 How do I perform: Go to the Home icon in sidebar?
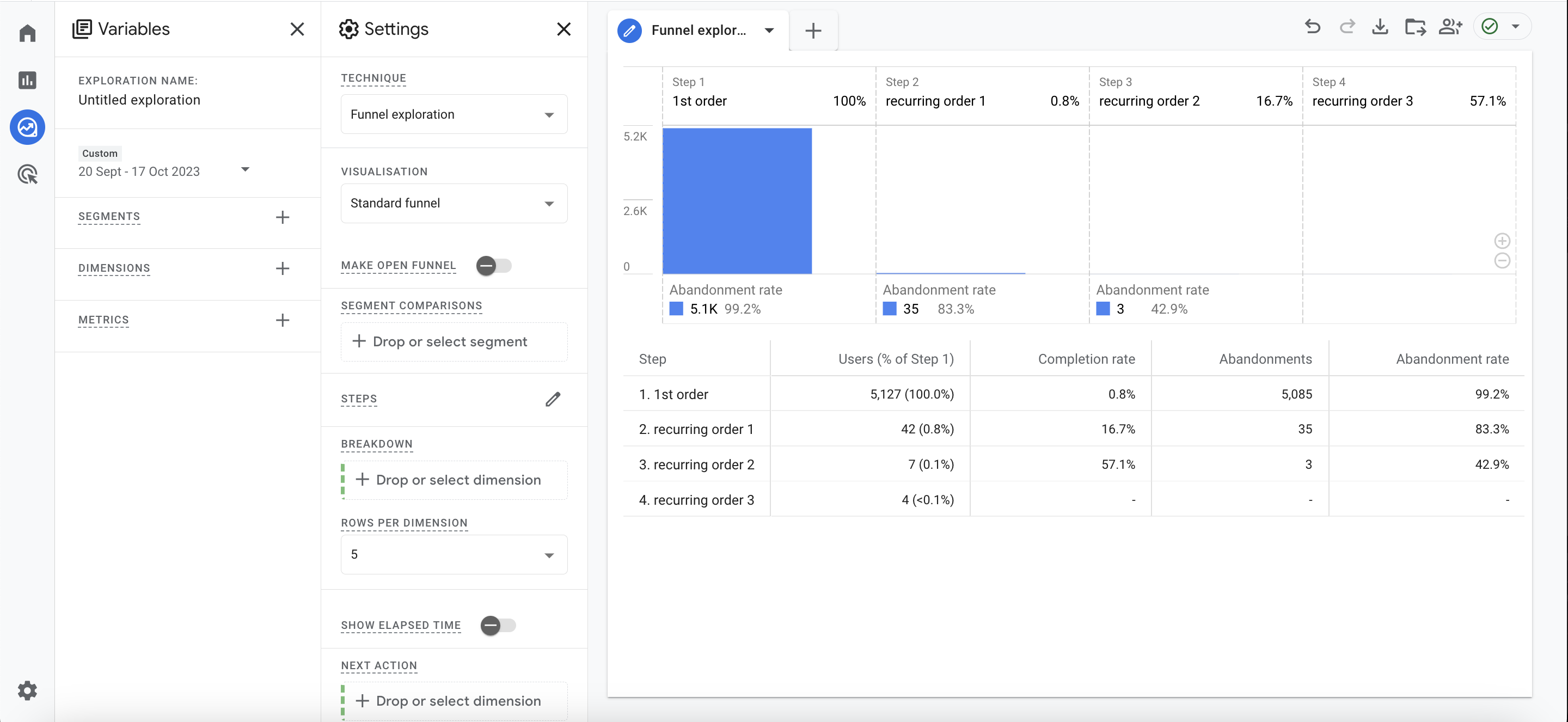[27, 33]
